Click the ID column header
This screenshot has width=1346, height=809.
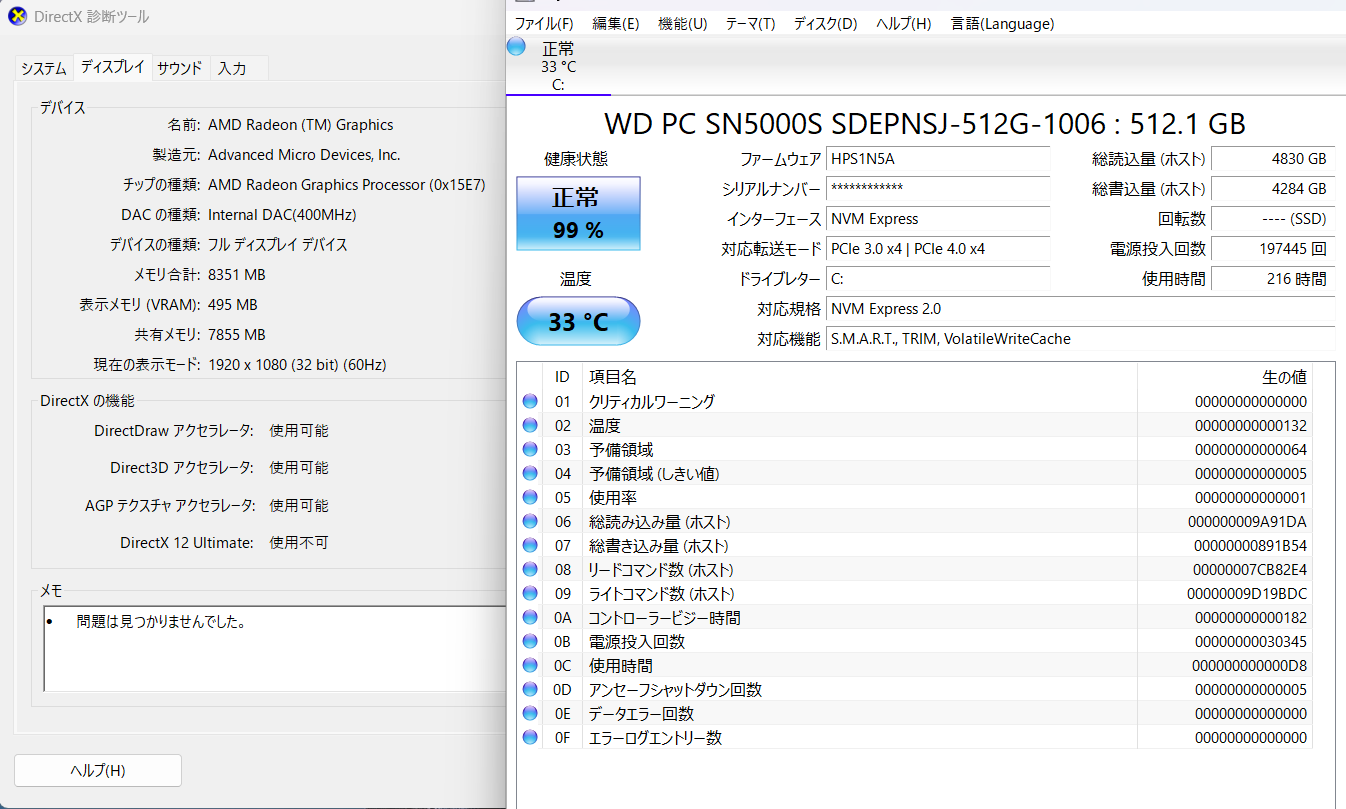coord(563,377)
